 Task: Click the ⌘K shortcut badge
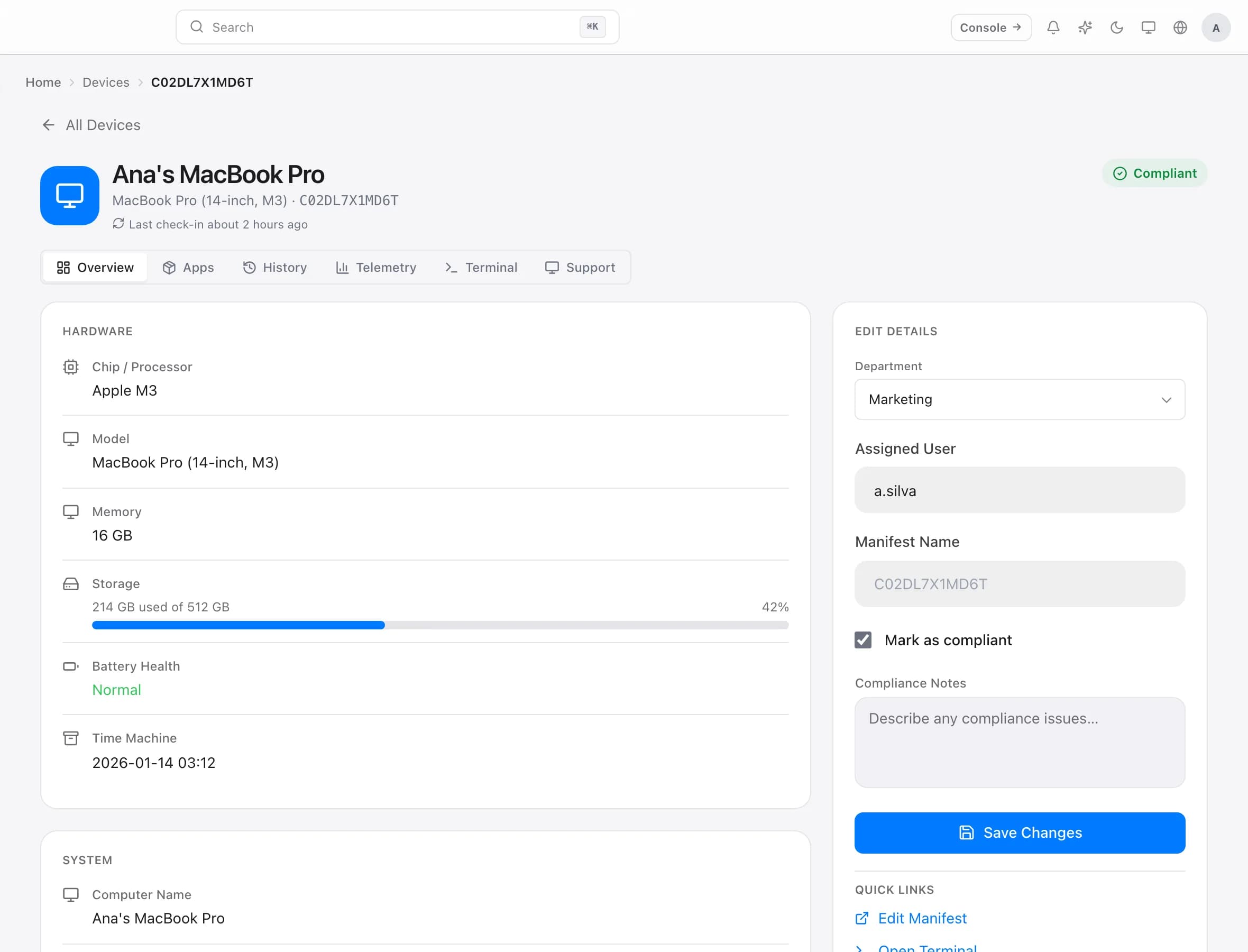click(593, 26)
